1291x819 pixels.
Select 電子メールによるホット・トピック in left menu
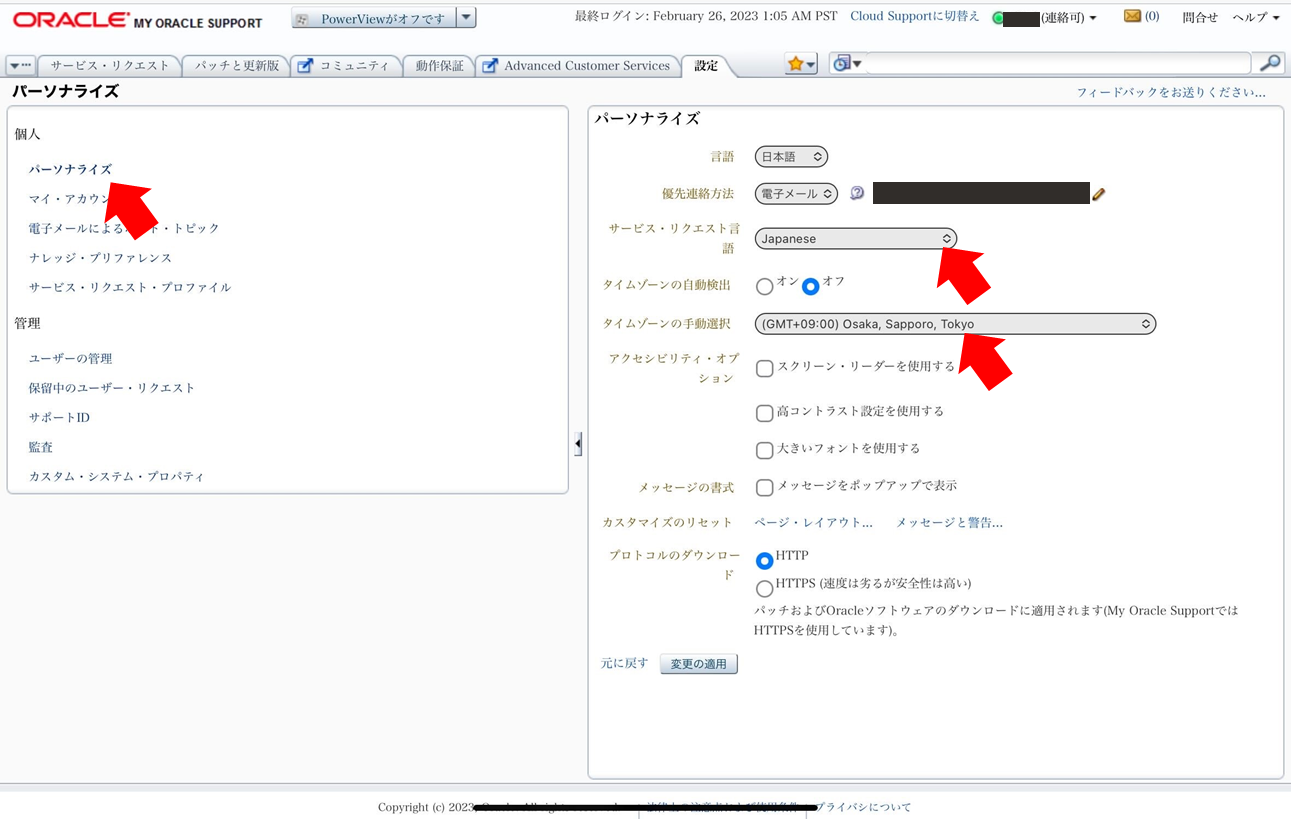(x=124, y=229)
